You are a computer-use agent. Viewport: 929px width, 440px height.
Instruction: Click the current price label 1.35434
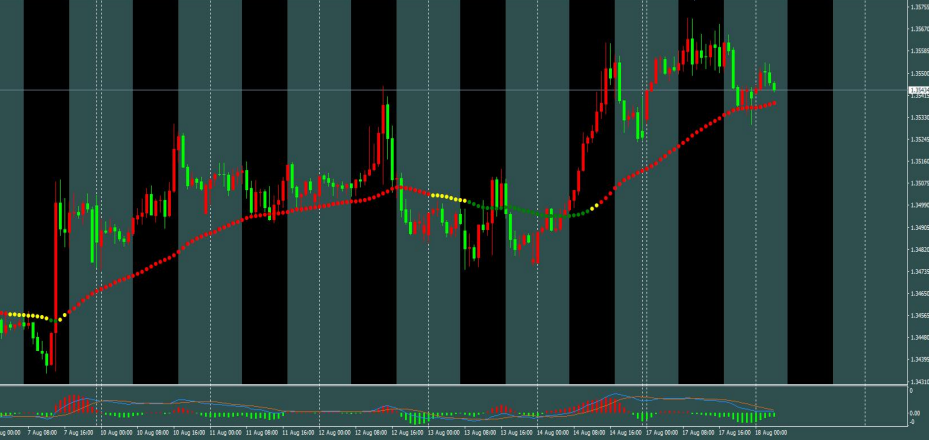tap(919, 90)
